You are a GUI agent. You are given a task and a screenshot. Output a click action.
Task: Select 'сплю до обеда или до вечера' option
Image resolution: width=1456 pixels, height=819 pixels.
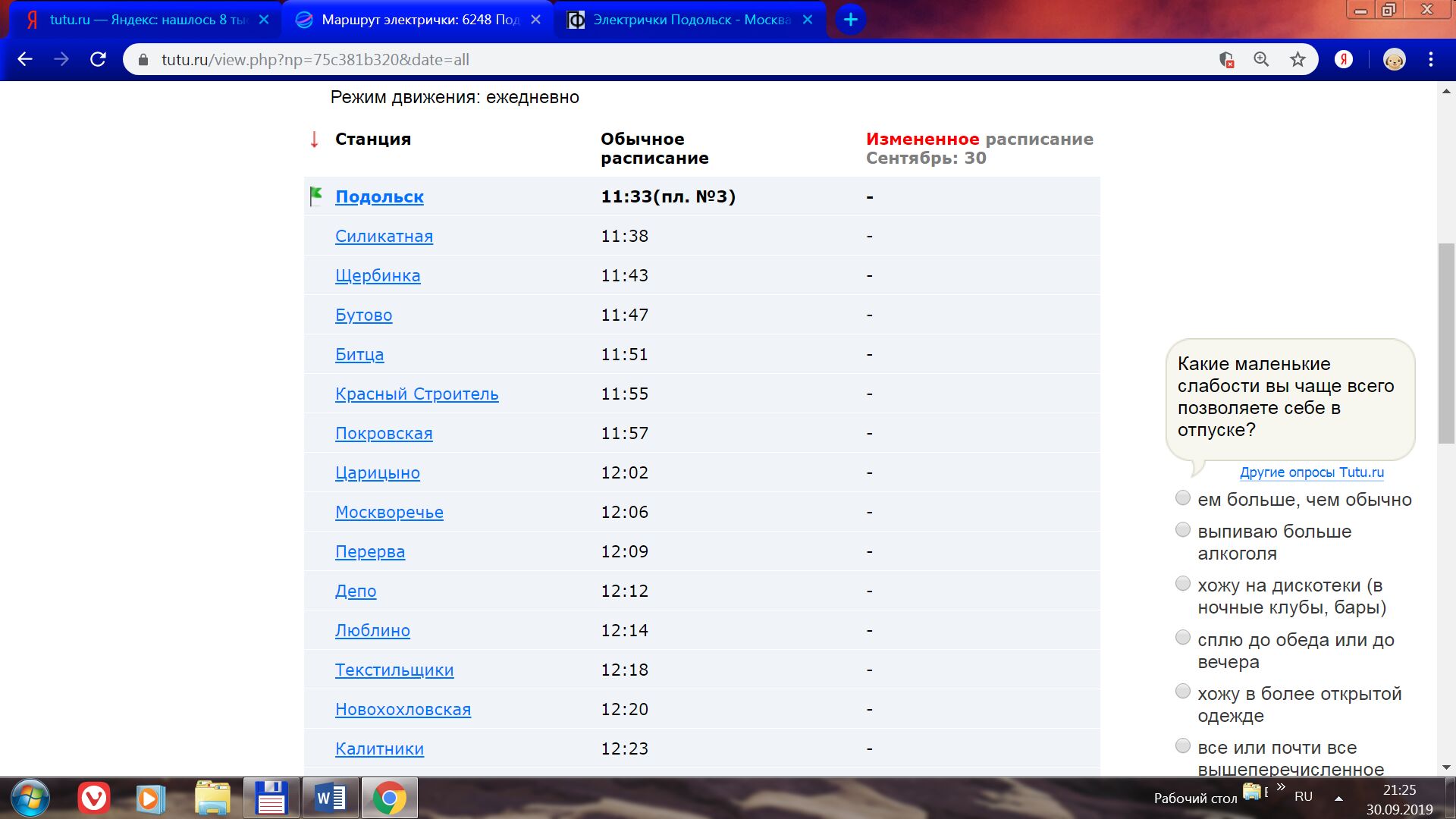pos(1182,638)
